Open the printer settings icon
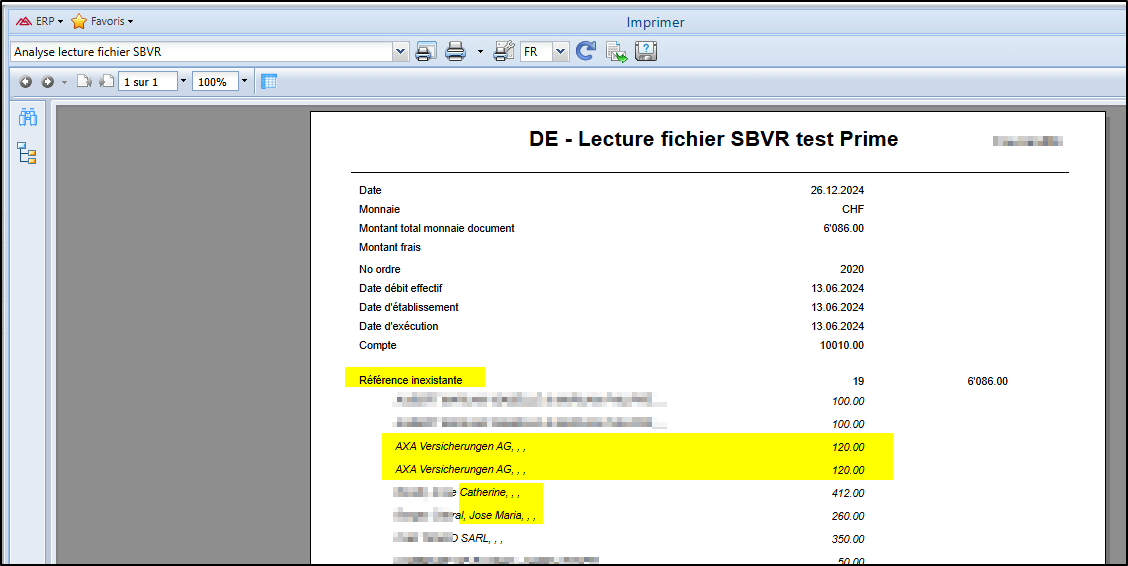1128x566 pixels. click(504, 52)
